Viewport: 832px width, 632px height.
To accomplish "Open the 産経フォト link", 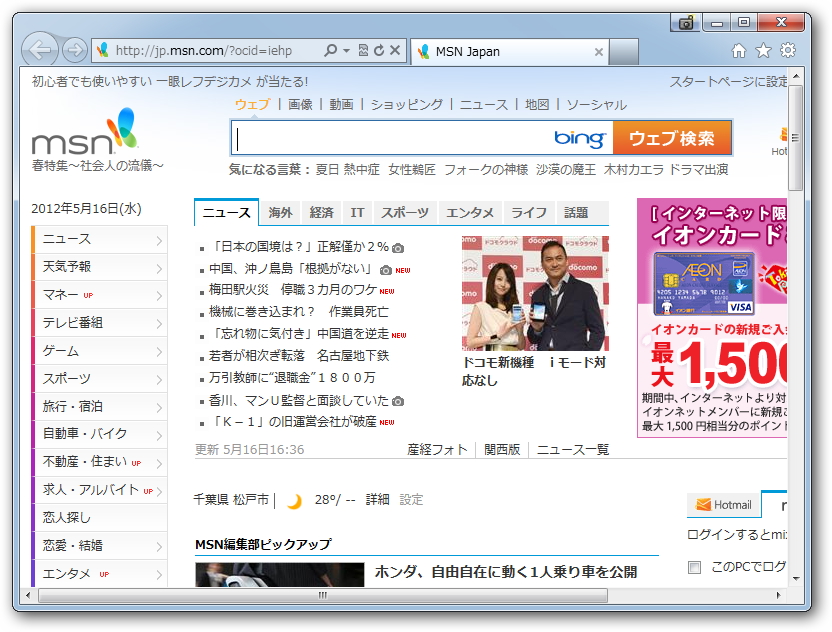I will (x=437, y=450).
